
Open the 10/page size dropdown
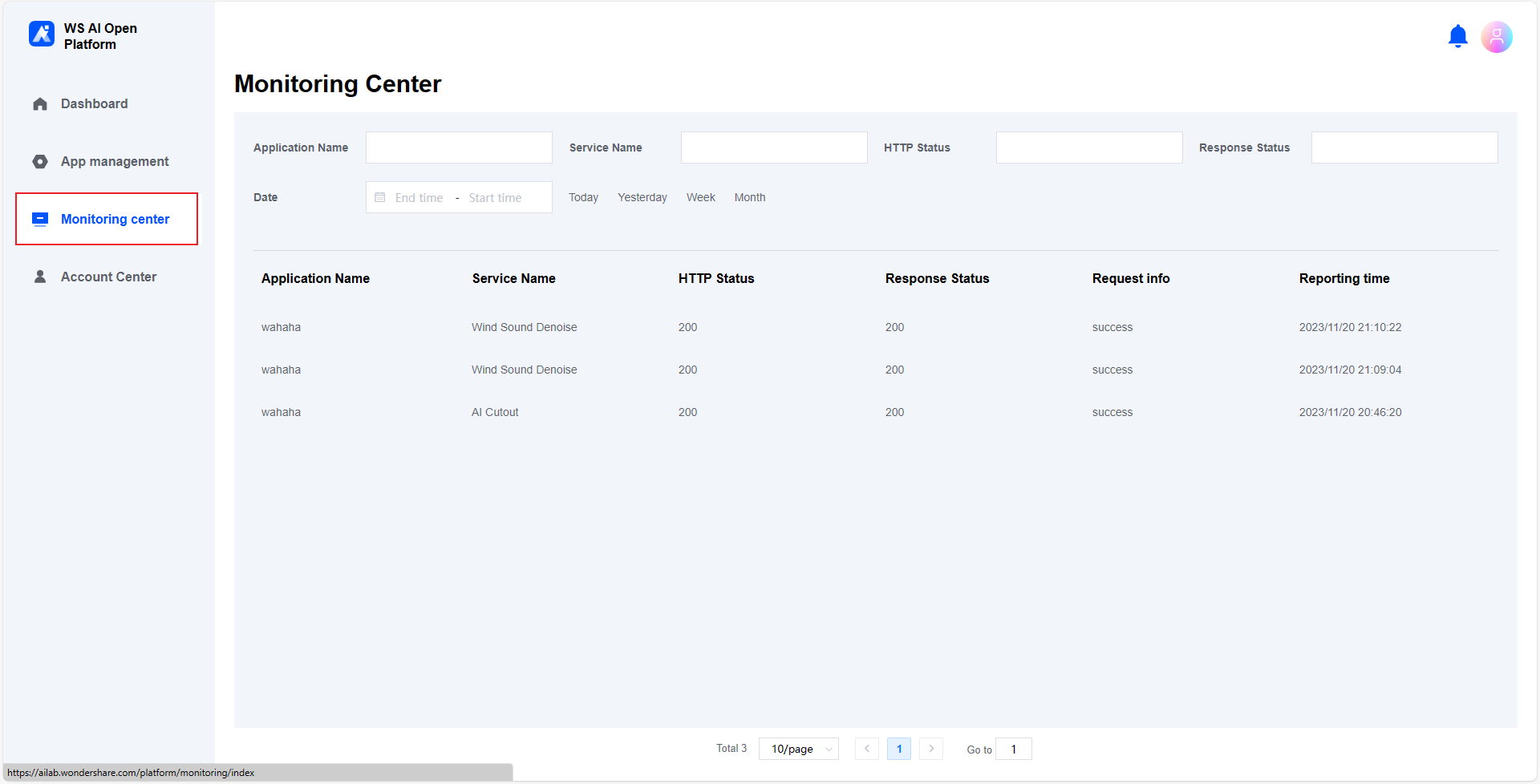point(799,749)
